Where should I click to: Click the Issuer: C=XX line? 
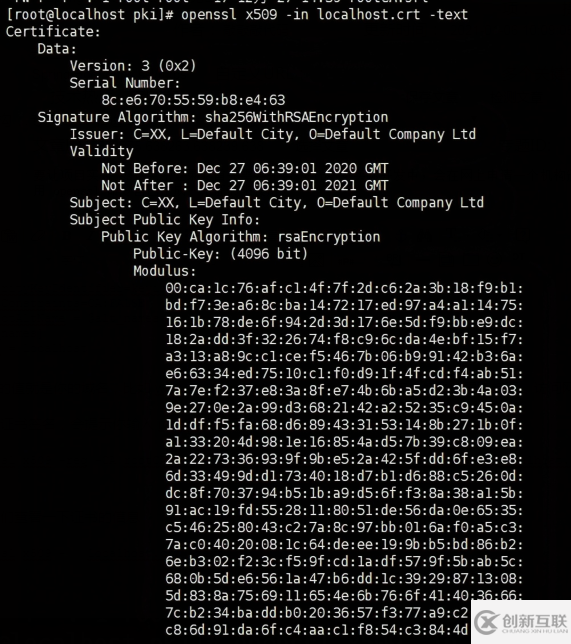273,134
